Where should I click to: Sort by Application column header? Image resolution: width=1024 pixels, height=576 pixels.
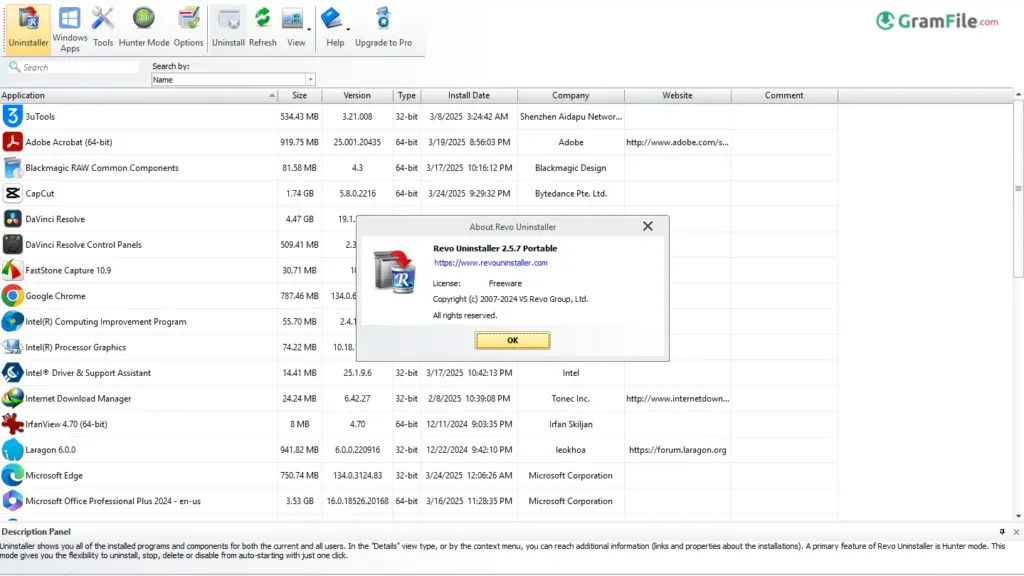(138, 95)
